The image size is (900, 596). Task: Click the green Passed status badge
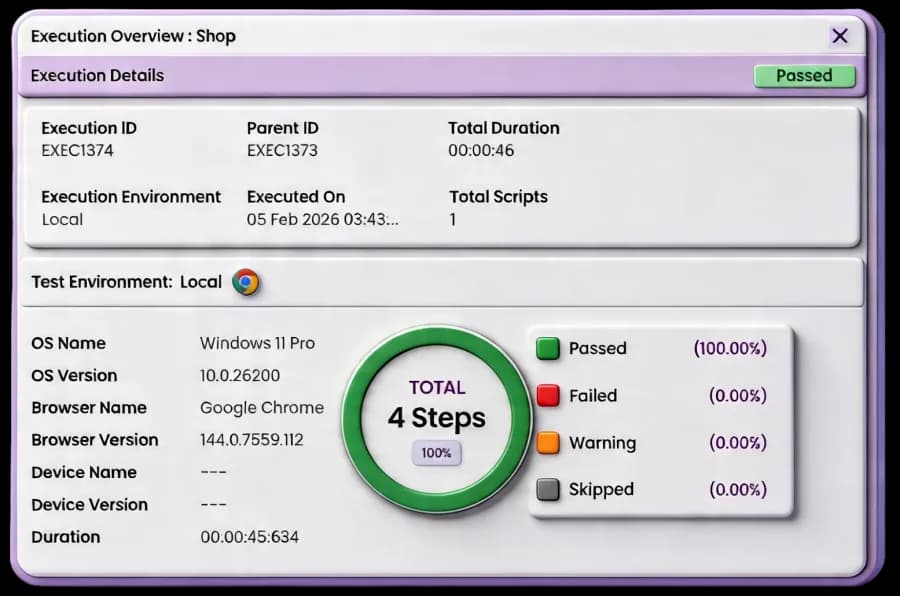[804, 76]
